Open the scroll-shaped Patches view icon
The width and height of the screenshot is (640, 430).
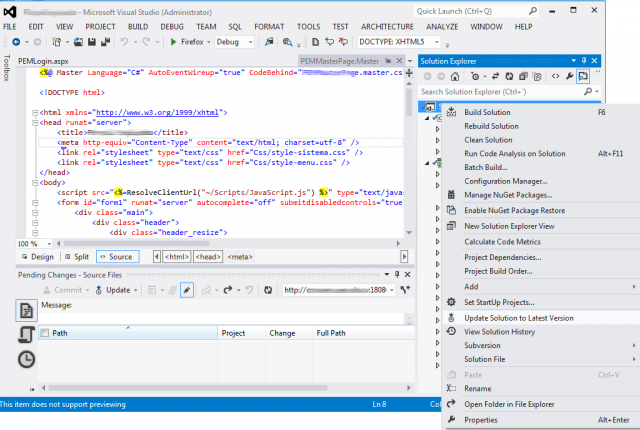27,335
